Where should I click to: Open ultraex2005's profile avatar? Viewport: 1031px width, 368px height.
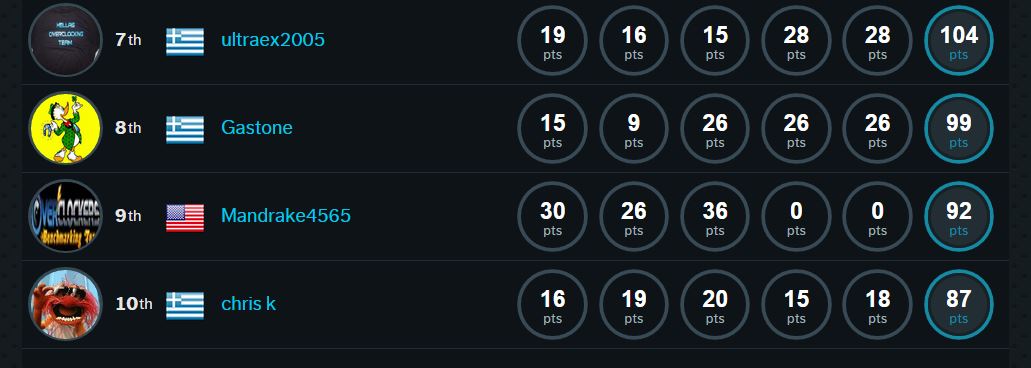[65, 40]
